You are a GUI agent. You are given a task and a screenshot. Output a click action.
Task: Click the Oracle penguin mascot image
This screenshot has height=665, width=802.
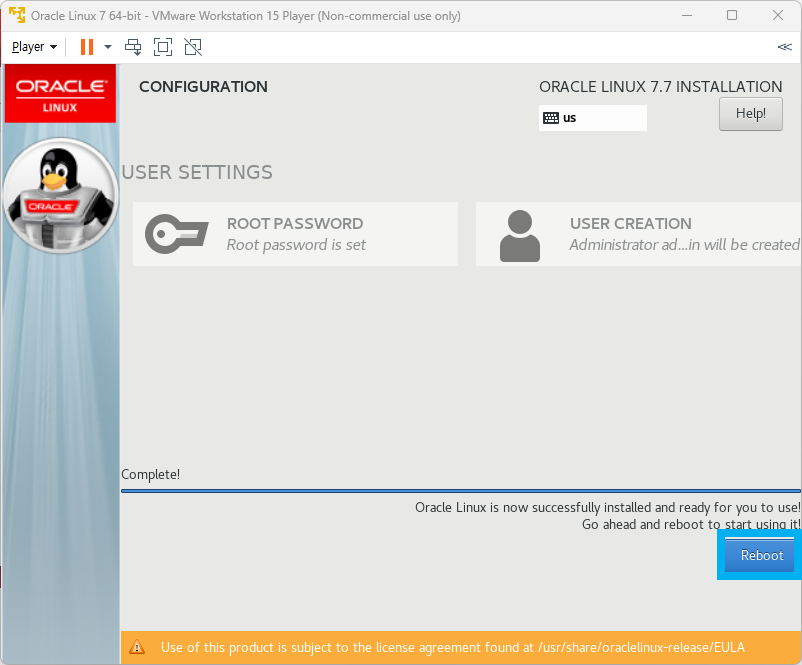click(60, 196)
